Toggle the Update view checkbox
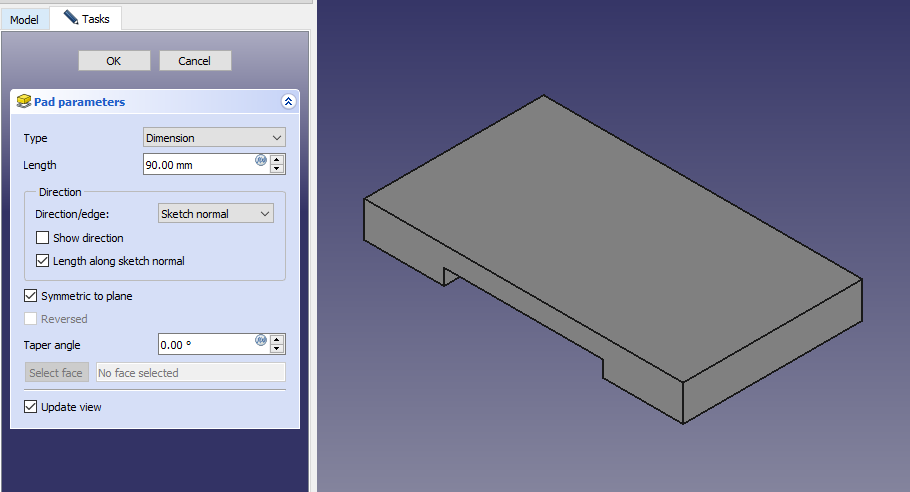The height and width of the screenshot is (492, 910). point(31,407)
